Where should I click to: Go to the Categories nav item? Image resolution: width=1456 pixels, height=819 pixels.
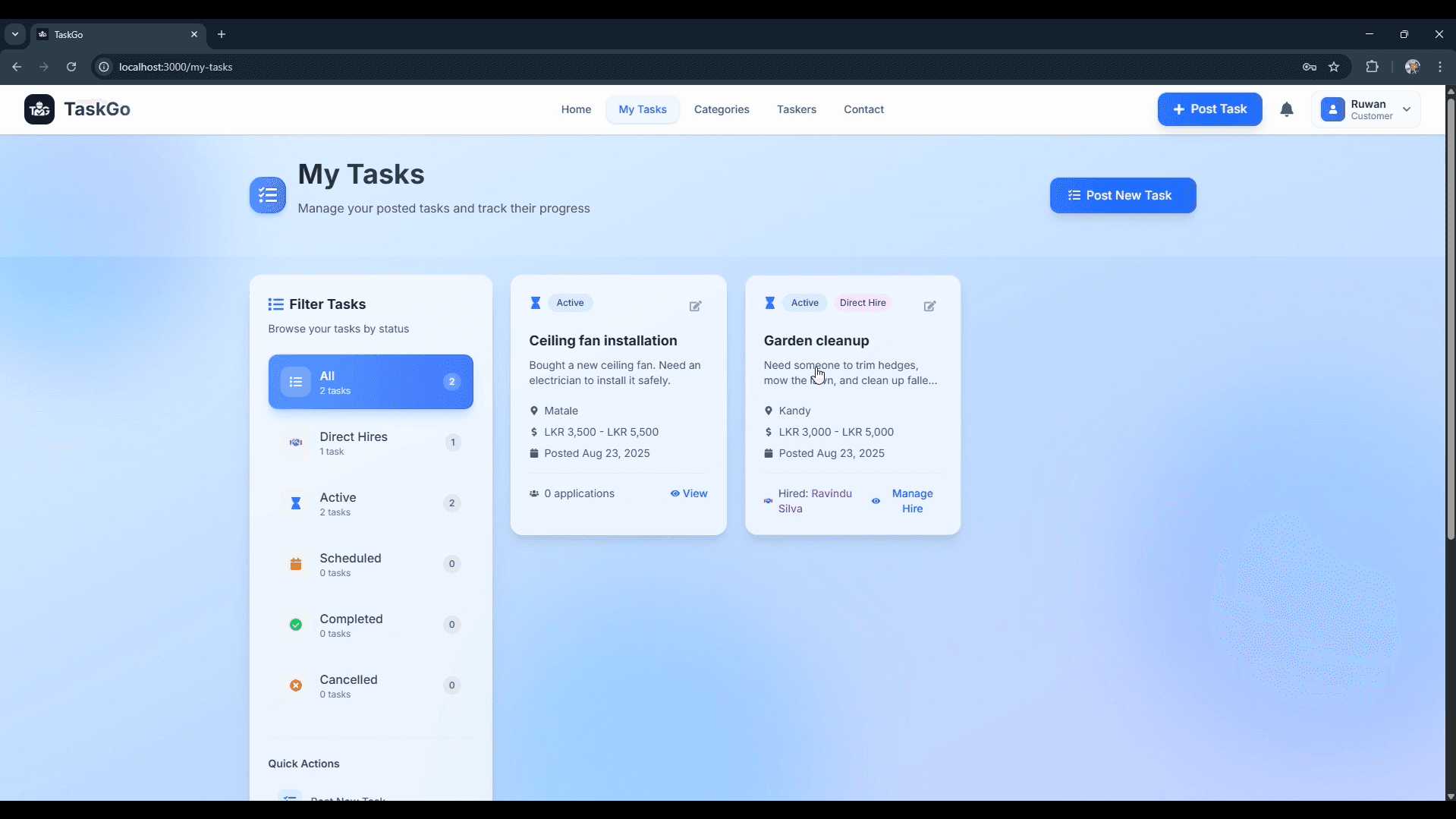point(721,109)
